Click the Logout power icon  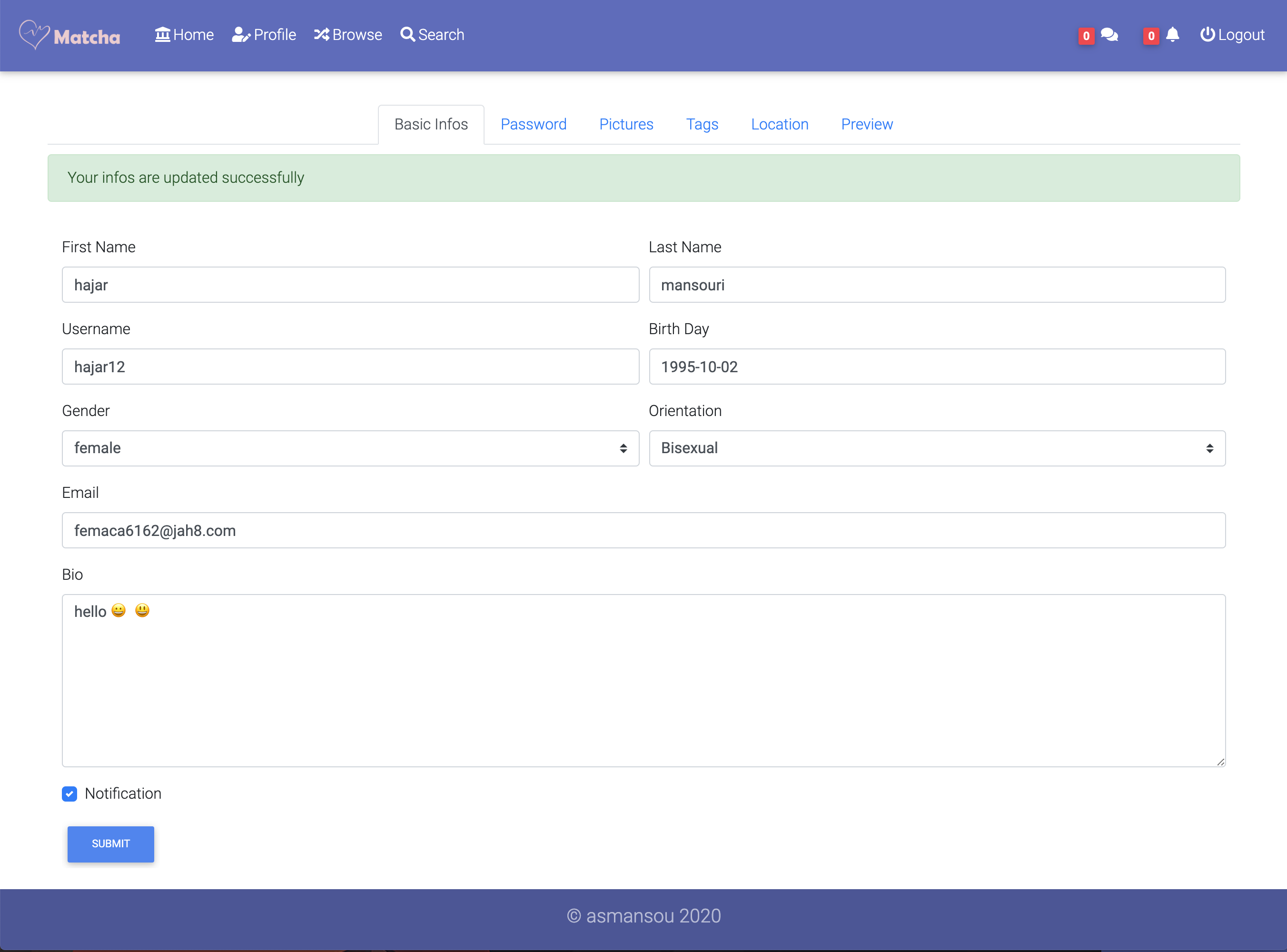coord(1208,35)
